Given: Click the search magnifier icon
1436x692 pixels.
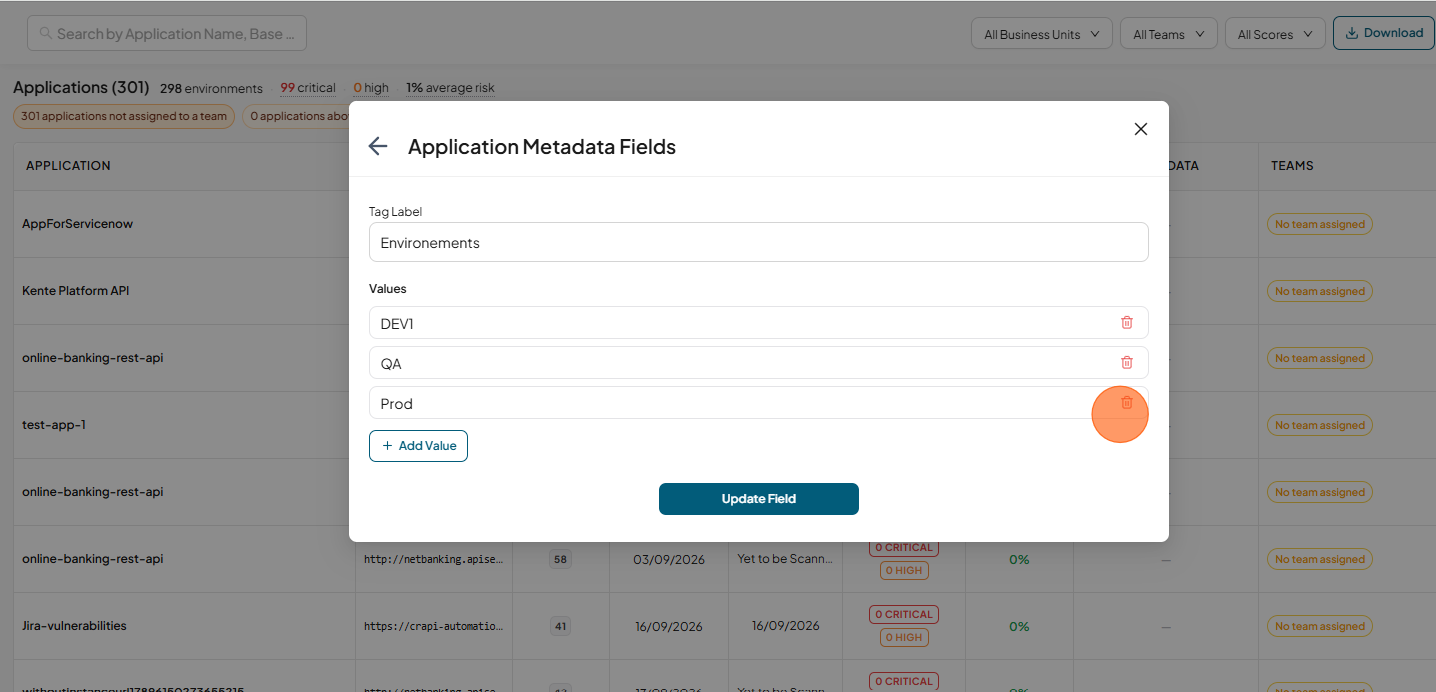Looking at the screenshot, I should [x=46, y=33].
